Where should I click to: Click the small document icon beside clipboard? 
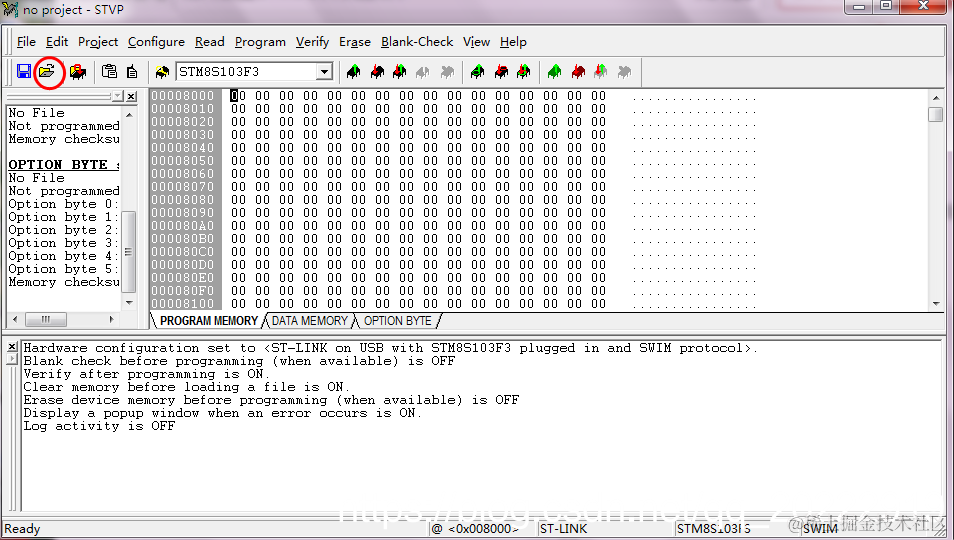tap(131, 72)
